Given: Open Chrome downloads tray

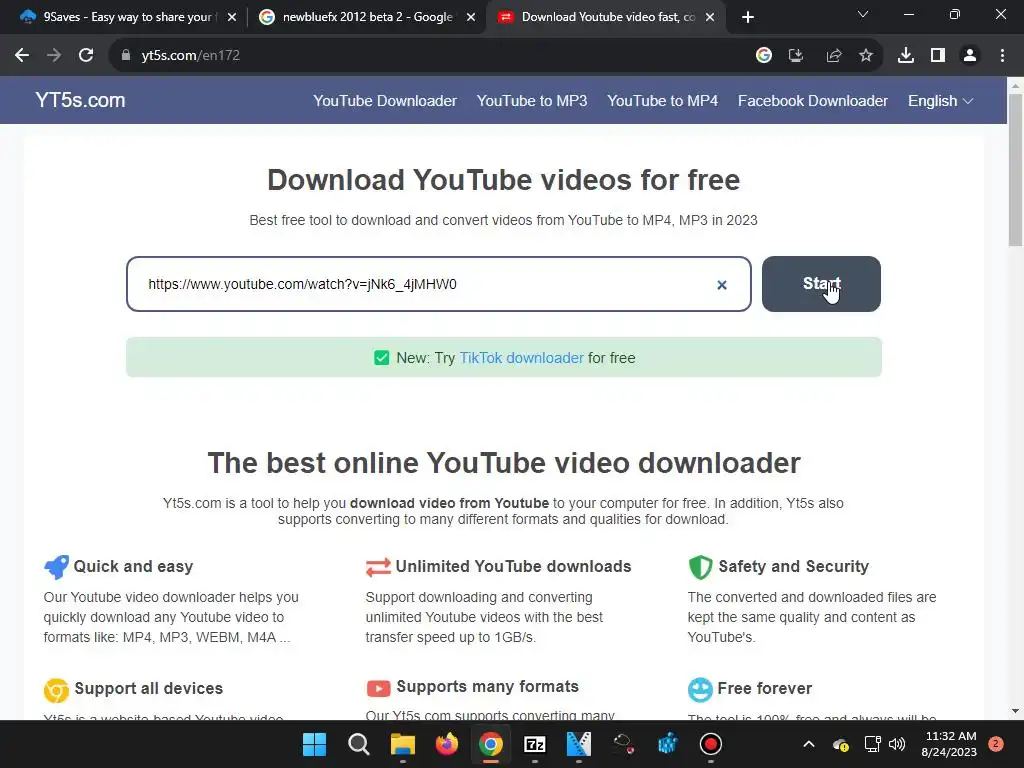Looking at the screenshot, I should tap(906, 56).
